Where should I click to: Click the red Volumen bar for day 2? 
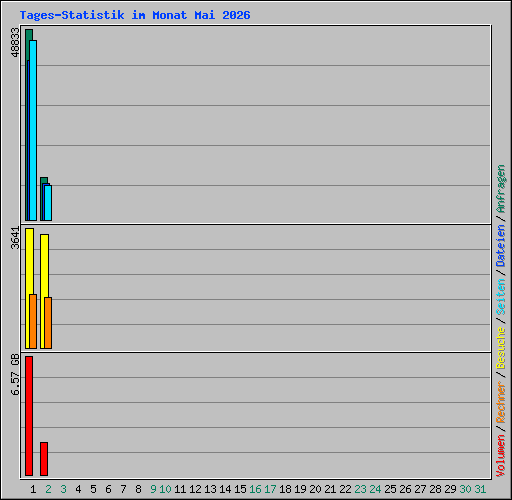[44, 459]
